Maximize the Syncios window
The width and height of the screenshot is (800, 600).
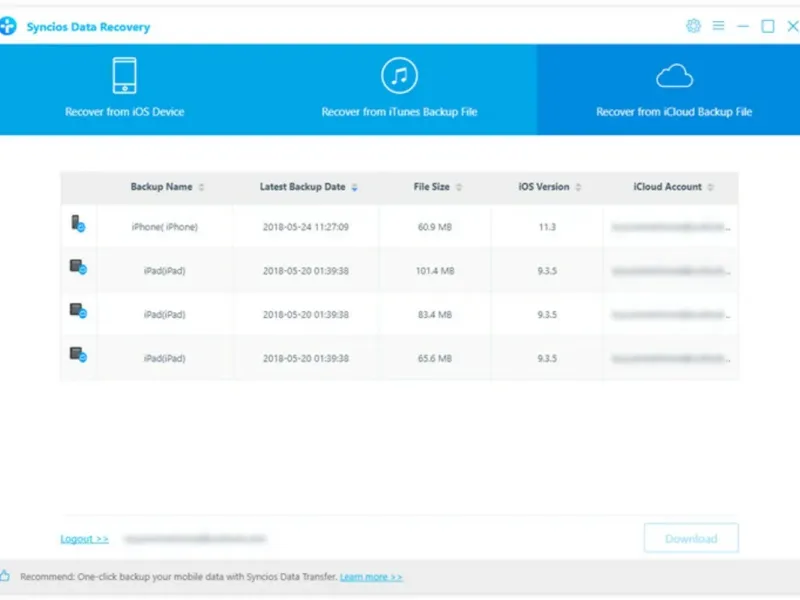pyautogui.click(x=767, y=26)
